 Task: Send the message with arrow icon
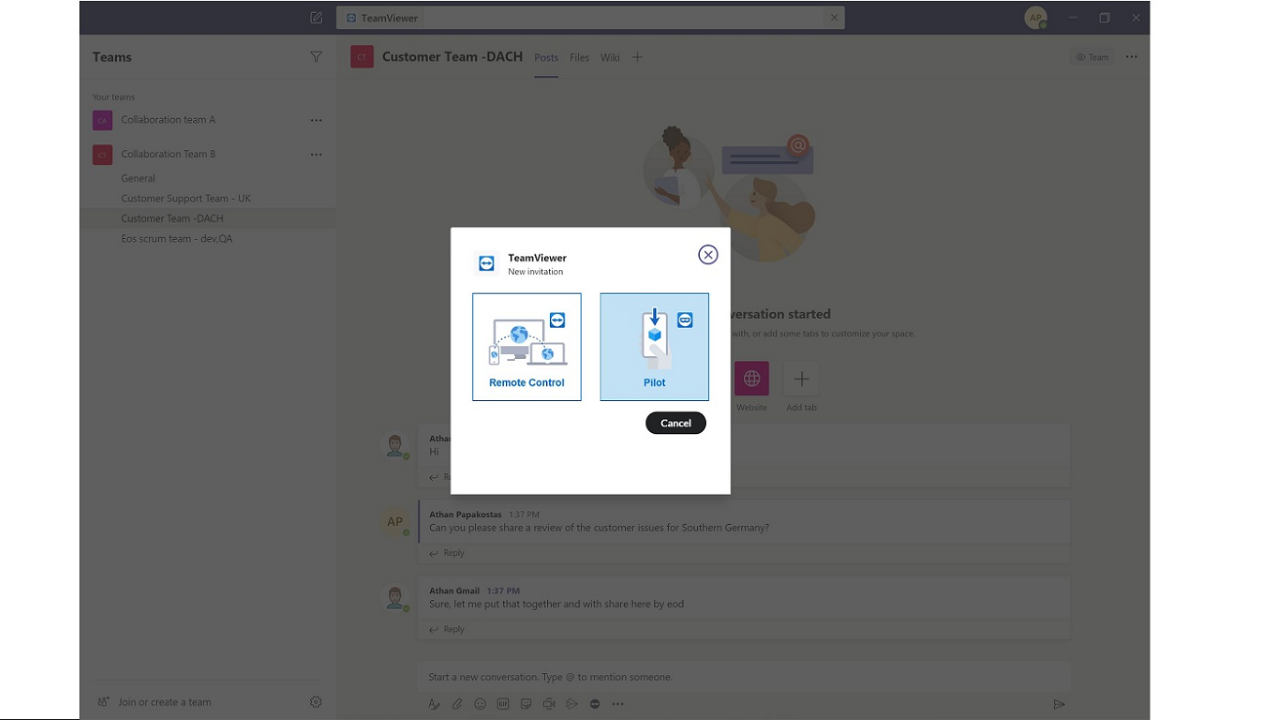(1059, 704)
